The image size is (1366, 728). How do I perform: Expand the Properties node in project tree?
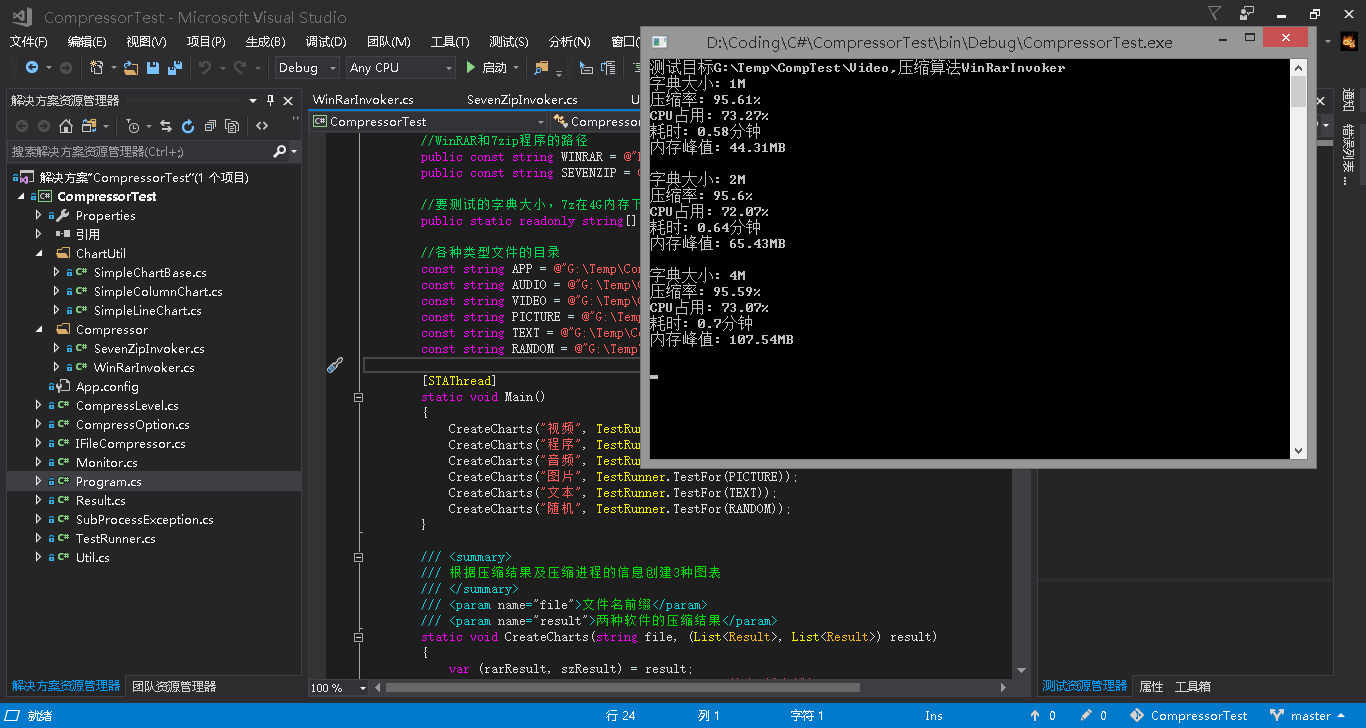tap(38, 215)
